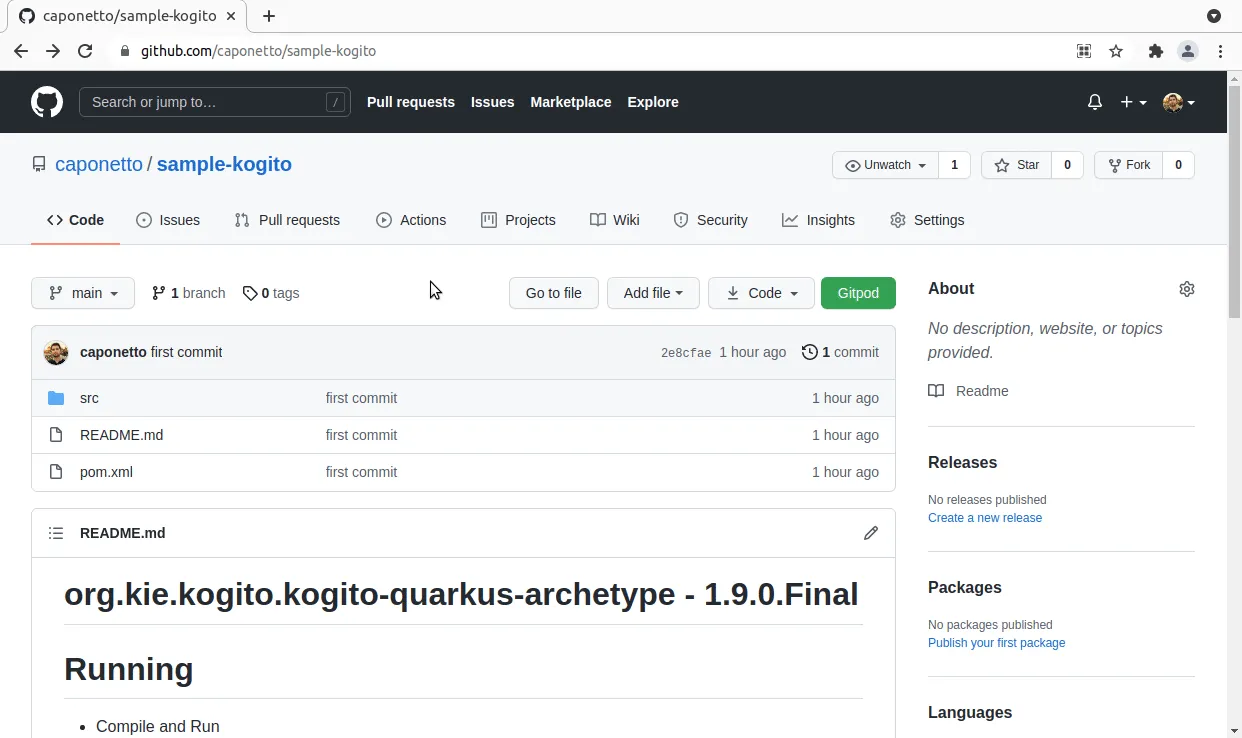Screen dimensions: 1242x738
Task: View the 0 tags link
Action: 271,293
